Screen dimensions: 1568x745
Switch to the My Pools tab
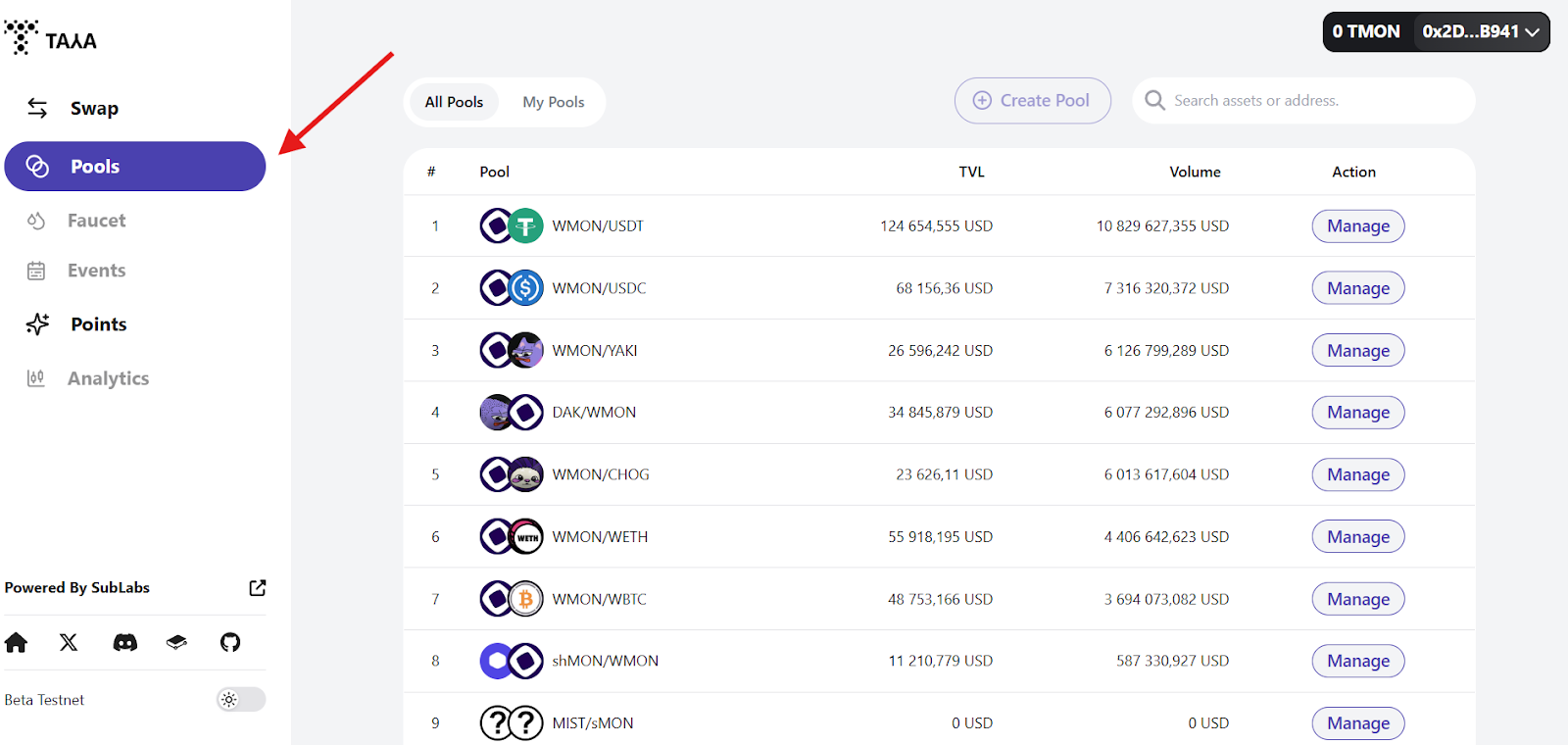554,102
